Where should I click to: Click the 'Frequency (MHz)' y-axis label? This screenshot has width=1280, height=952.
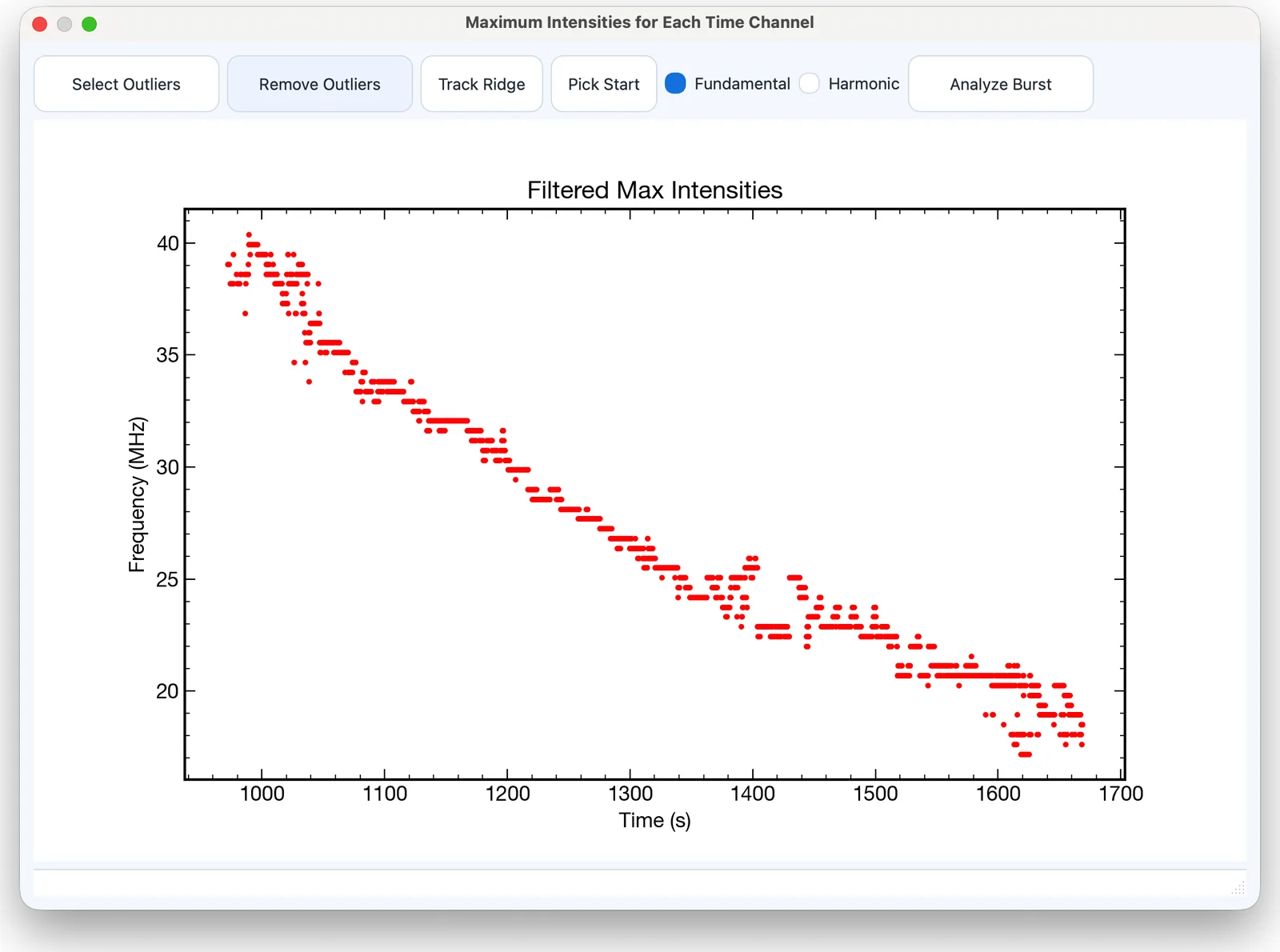[137, 494]
